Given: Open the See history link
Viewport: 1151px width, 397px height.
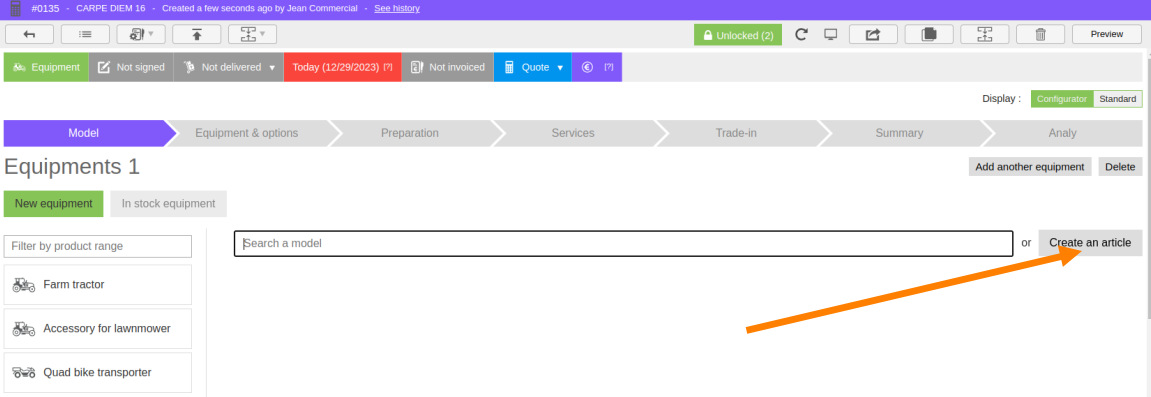Looking at the screenshot, I should coord(397,8).
